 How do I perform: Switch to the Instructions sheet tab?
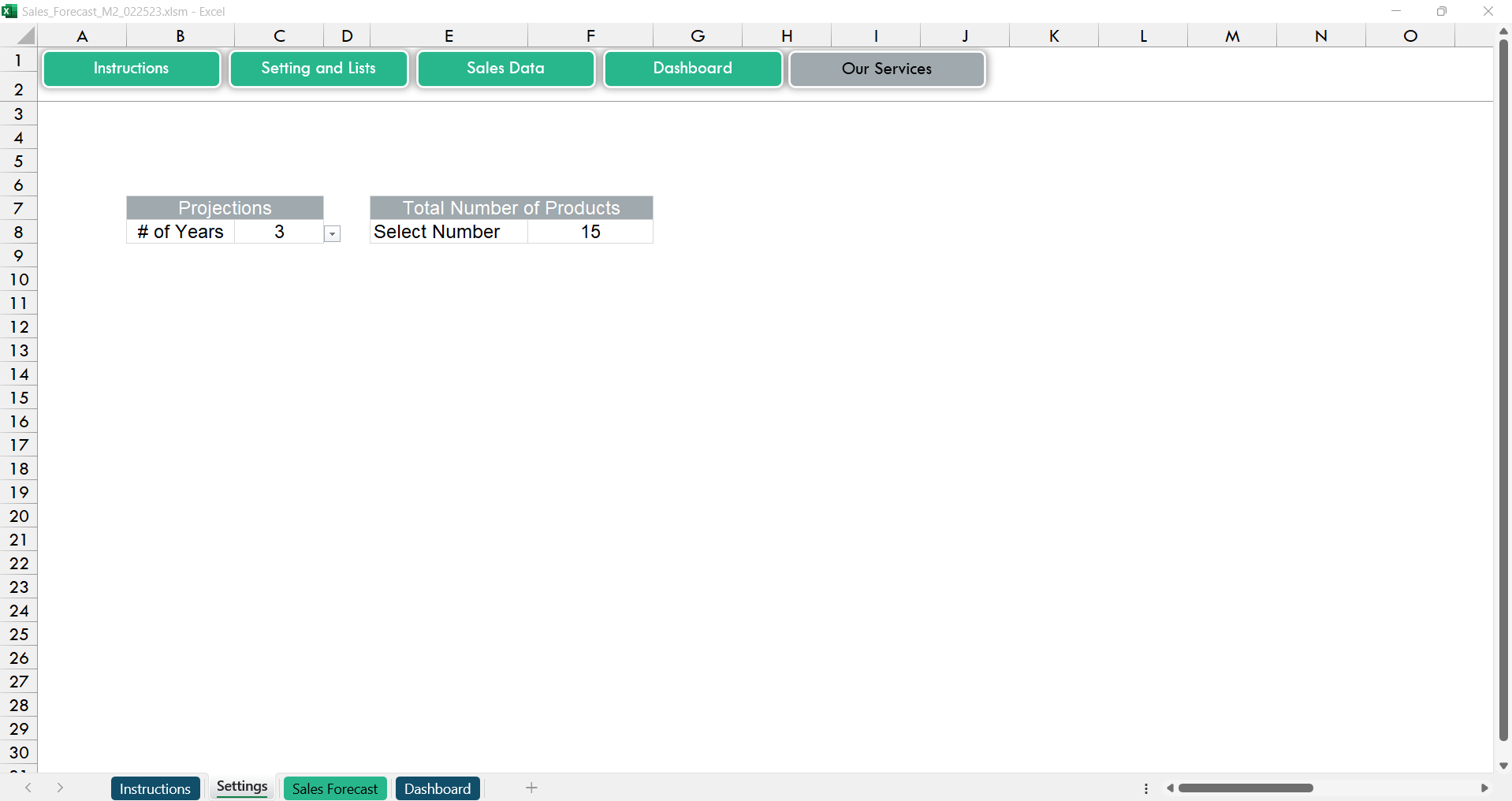click(x=155, y=788)
